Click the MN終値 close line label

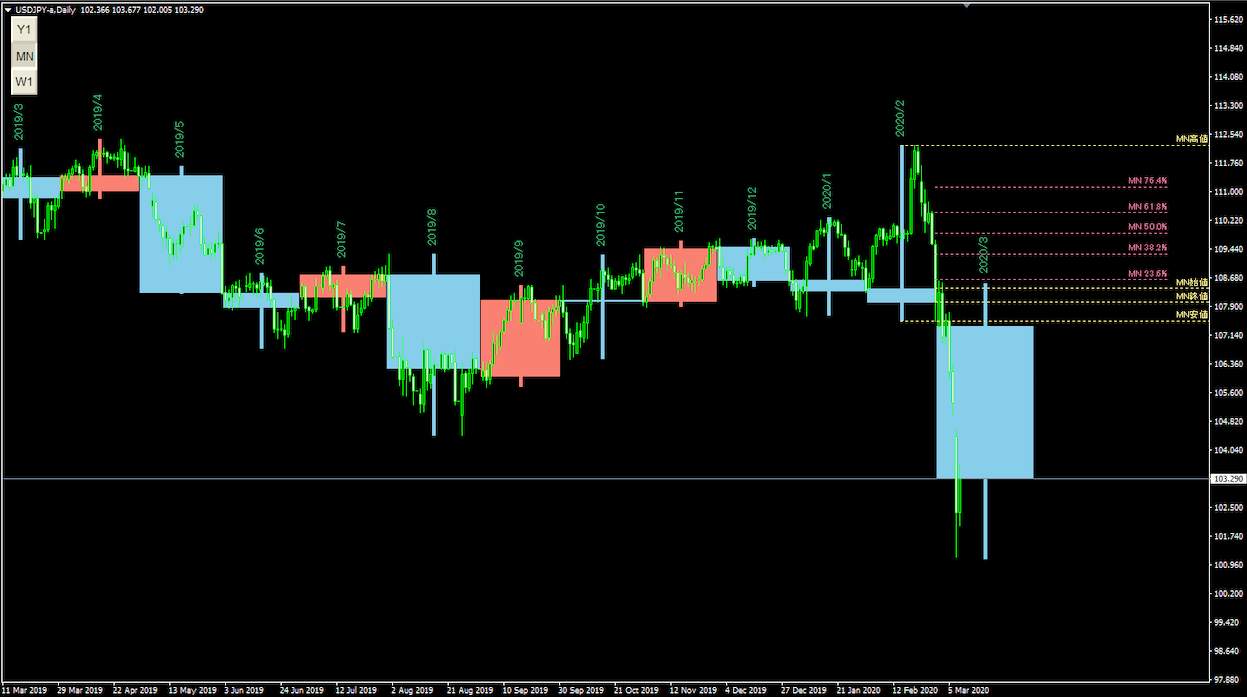1191,297
